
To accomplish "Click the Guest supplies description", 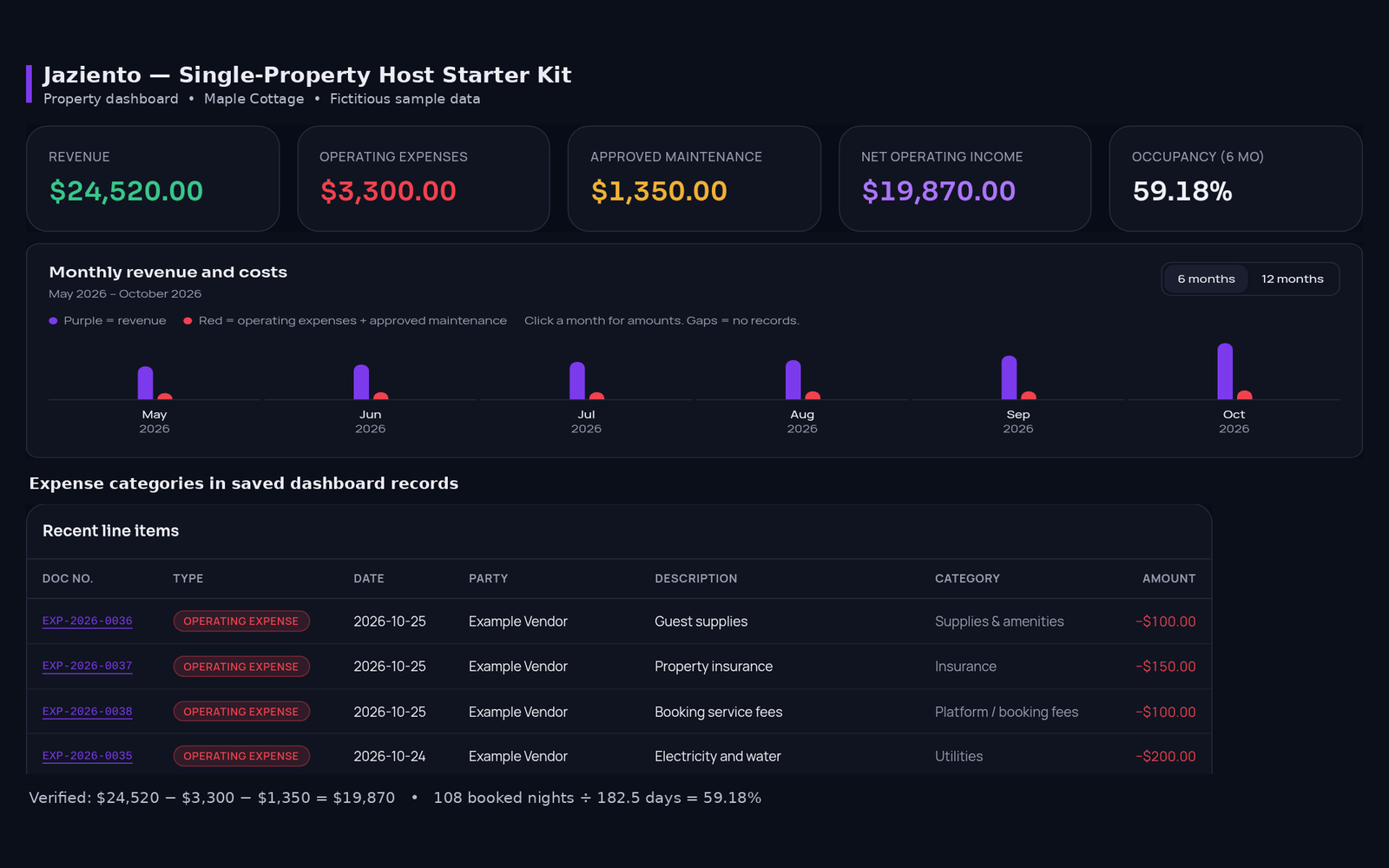I will coord(701,621).
